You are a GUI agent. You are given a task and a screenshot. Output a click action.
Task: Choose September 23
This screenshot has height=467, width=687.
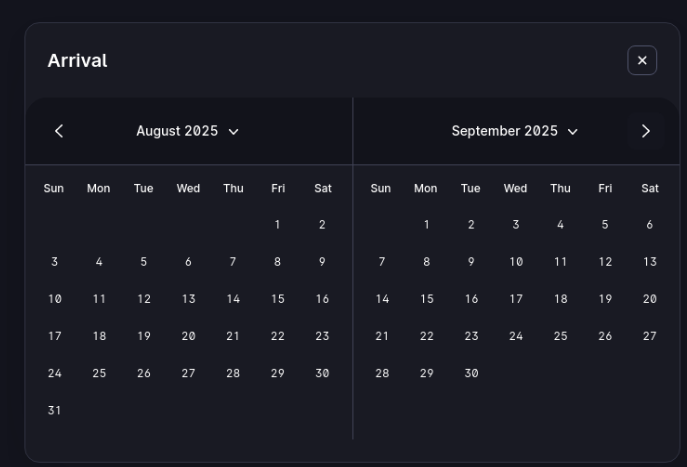point(471,336)
